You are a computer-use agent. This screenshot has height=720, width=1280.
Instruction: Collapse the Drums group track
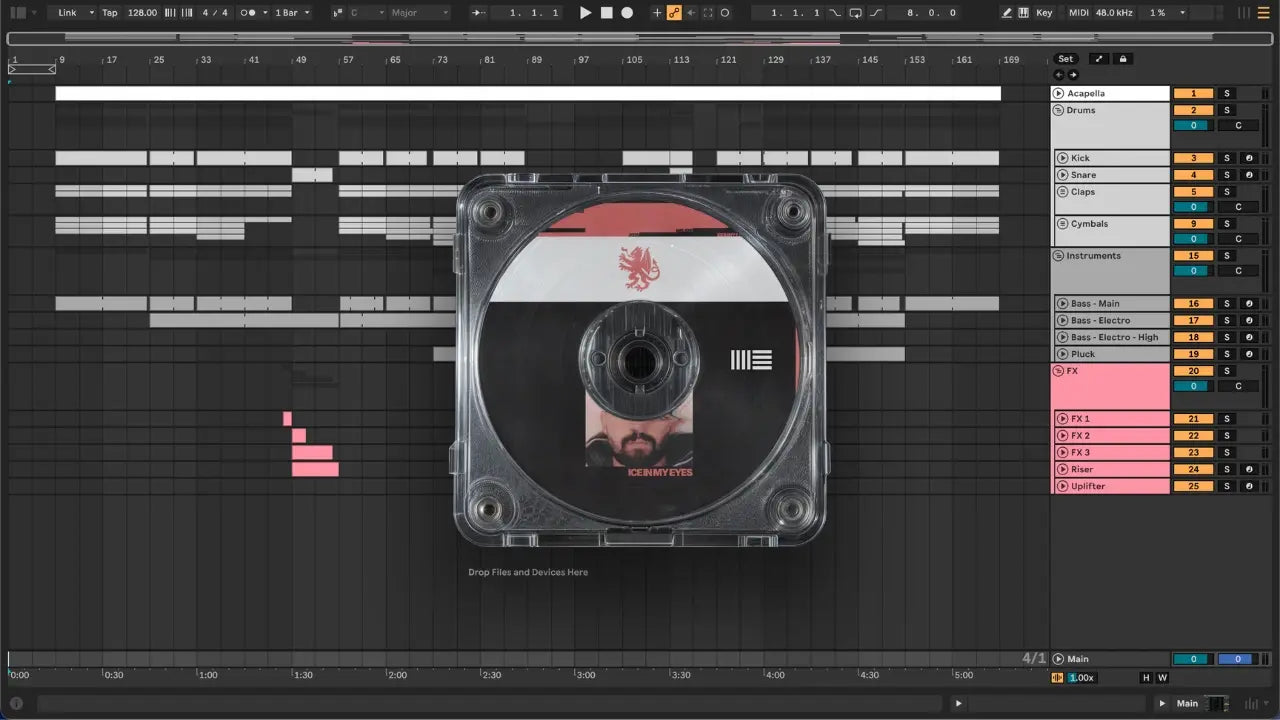coord(1059,110)
